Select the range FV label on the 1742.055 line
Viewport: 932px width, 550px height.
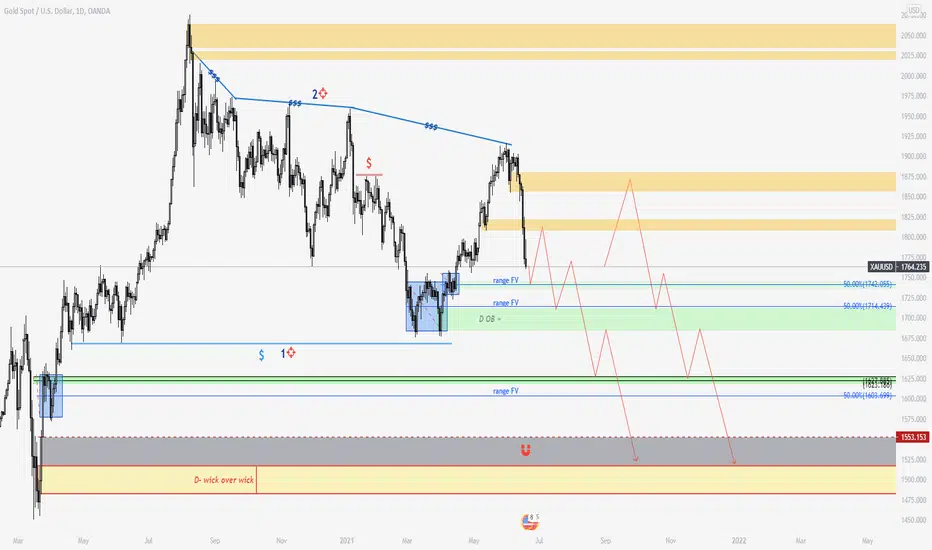tap(506, 280)
